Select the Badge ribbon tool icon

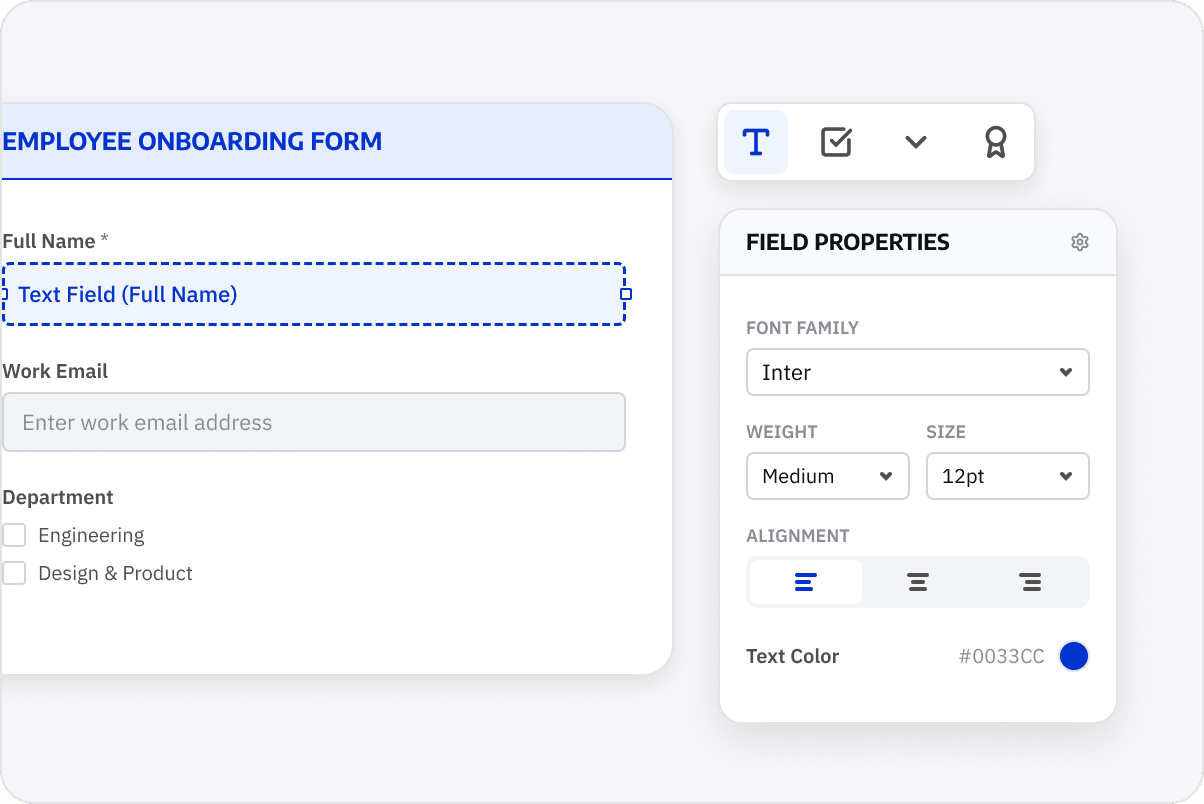[995, 142]
